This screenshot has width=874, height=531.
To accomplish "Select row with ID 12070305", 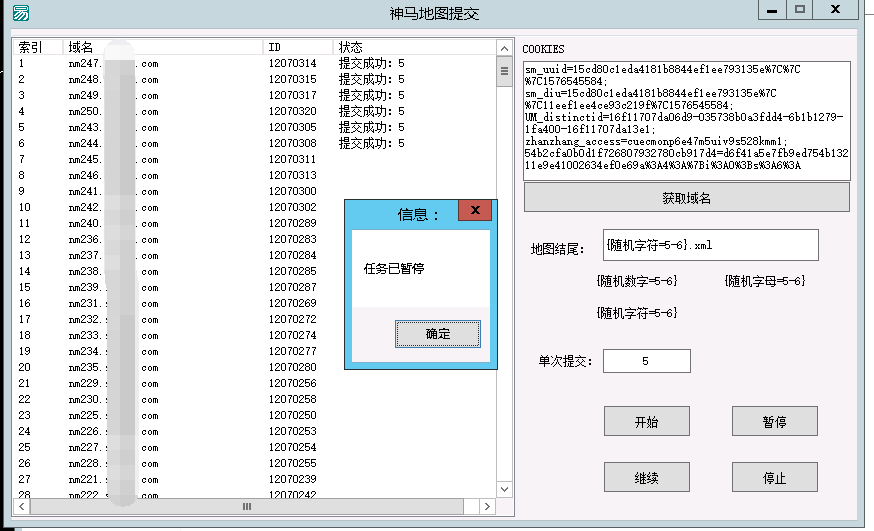I will click(x=254, y=127).
